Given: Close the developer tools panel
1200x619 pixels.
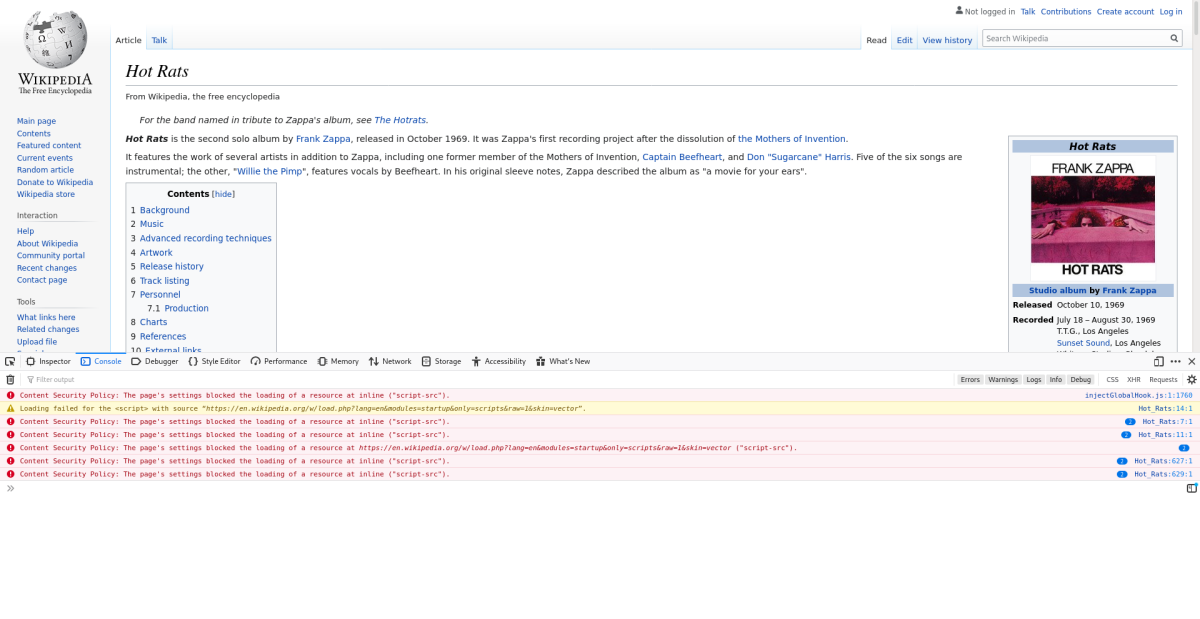Looking at the screenshot, I should (1190, 361).
